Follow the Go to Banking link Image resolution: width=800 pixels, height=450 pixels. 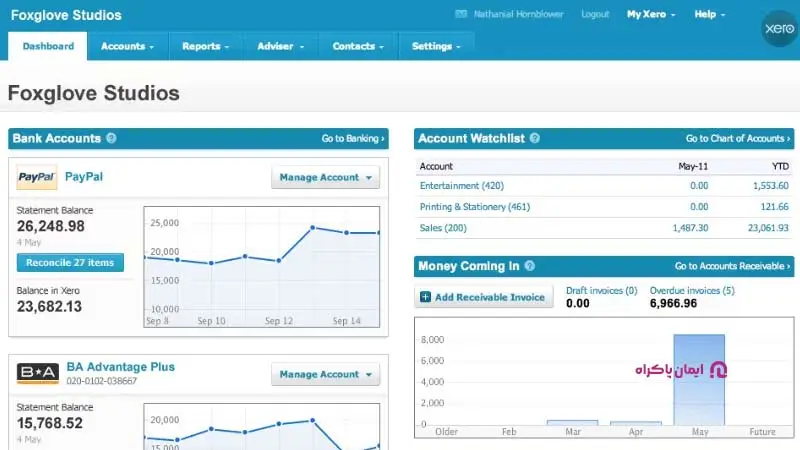click(x=353, y=138)
